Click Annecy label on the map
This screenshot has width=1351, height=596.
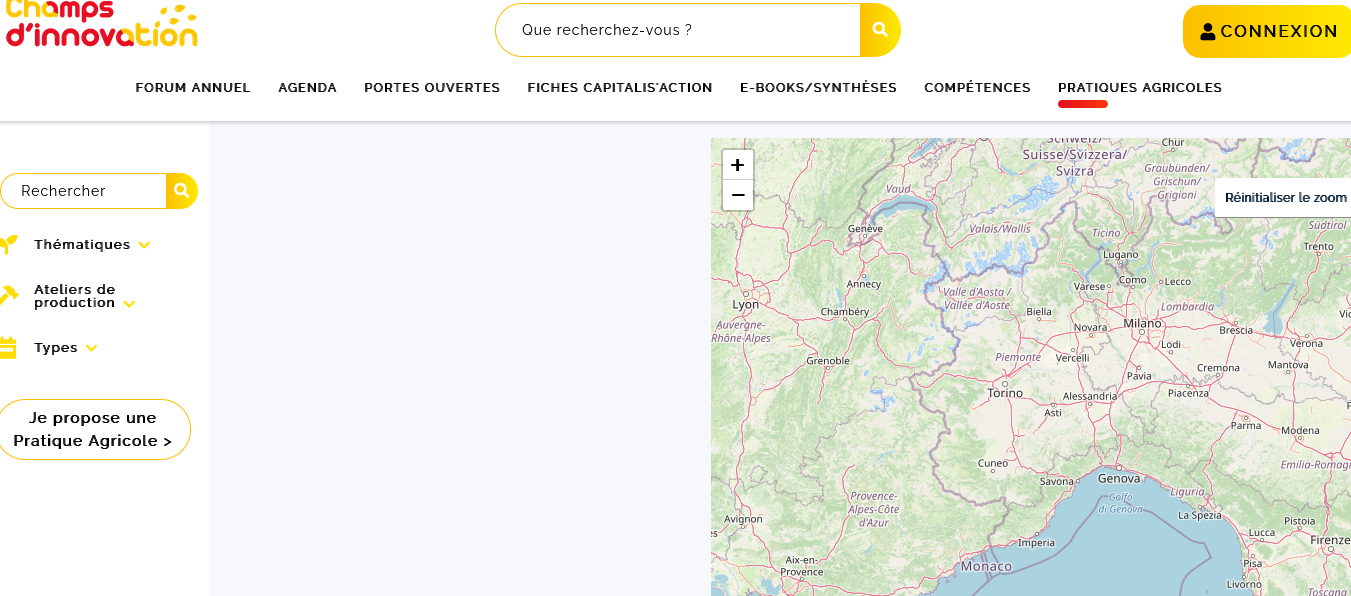864,284
